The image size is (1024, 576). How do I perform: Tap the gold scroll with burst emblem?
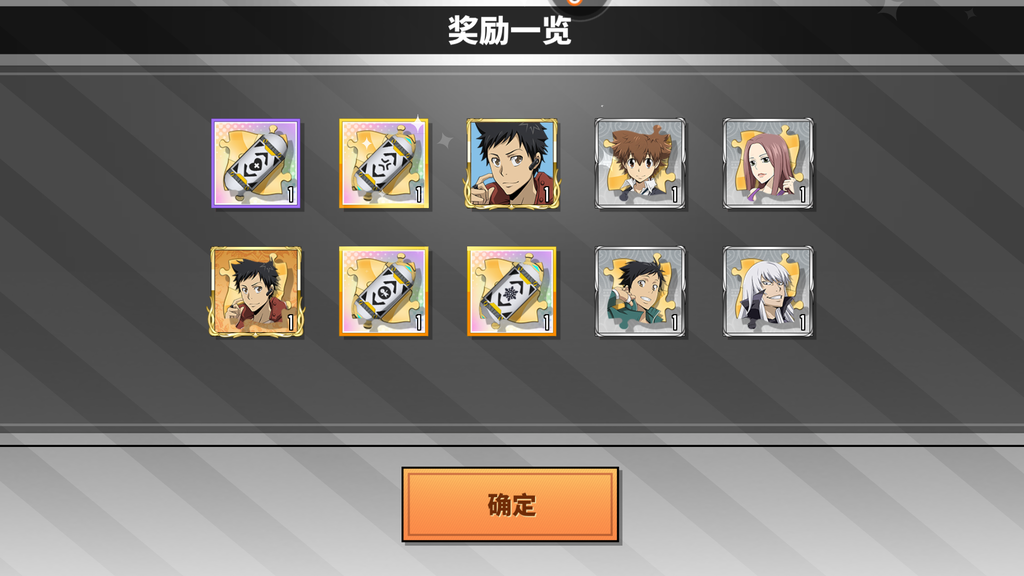(384, 163)
